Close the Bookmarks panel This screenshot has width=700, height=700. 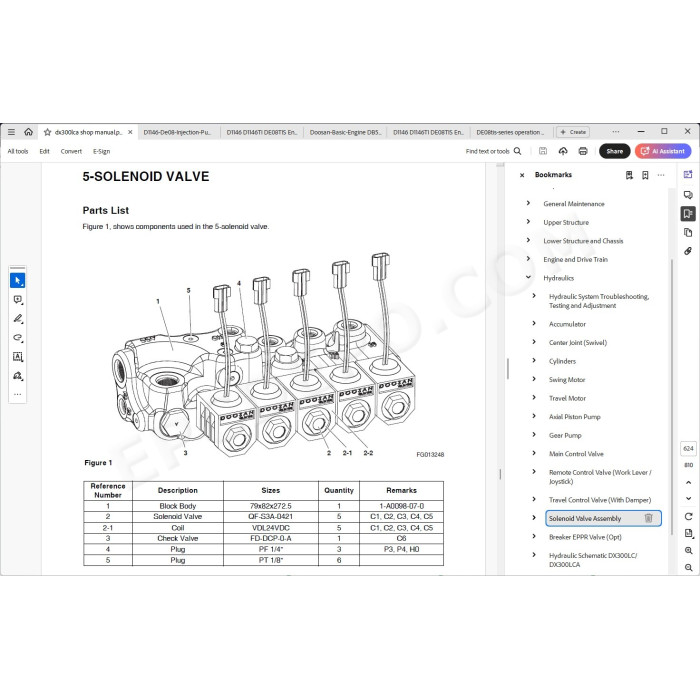(x=522, y=175)
